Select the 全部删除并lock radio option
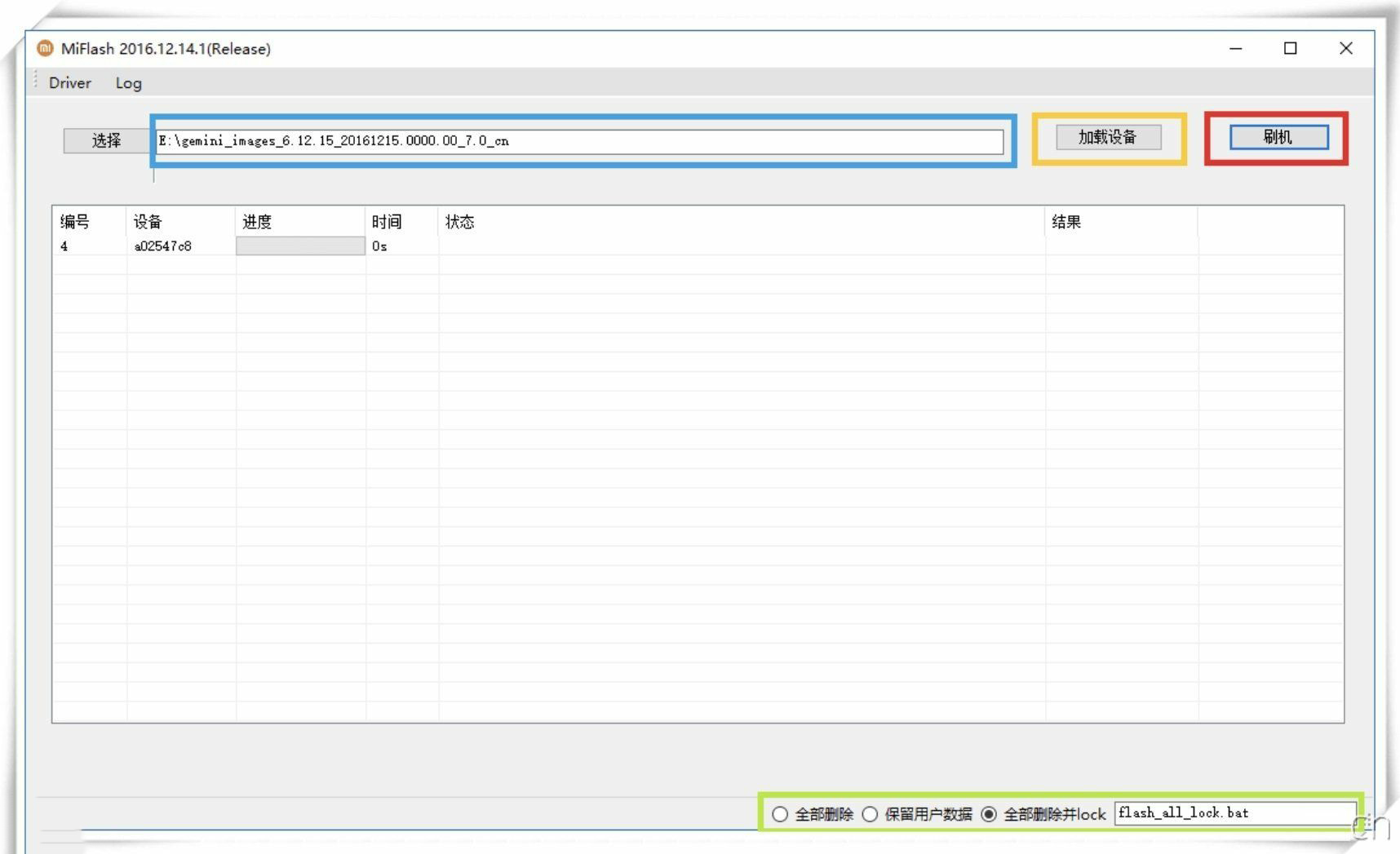1400x854 pixels. [1043, 814]
